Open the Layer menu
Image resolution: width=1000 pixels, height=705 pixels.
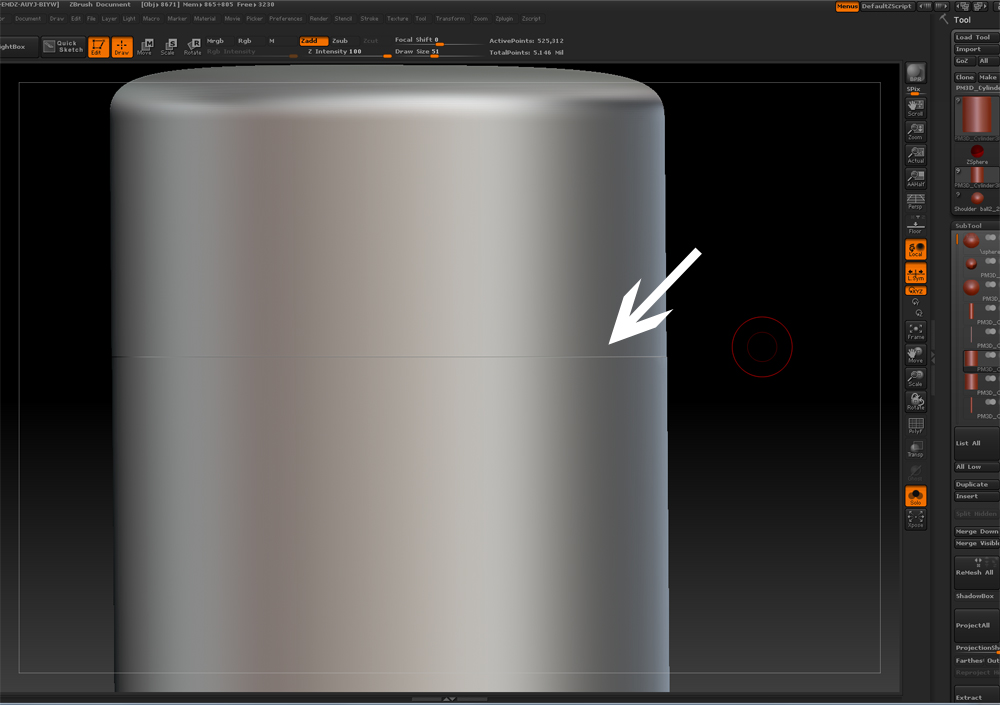(x=109, y=19)
